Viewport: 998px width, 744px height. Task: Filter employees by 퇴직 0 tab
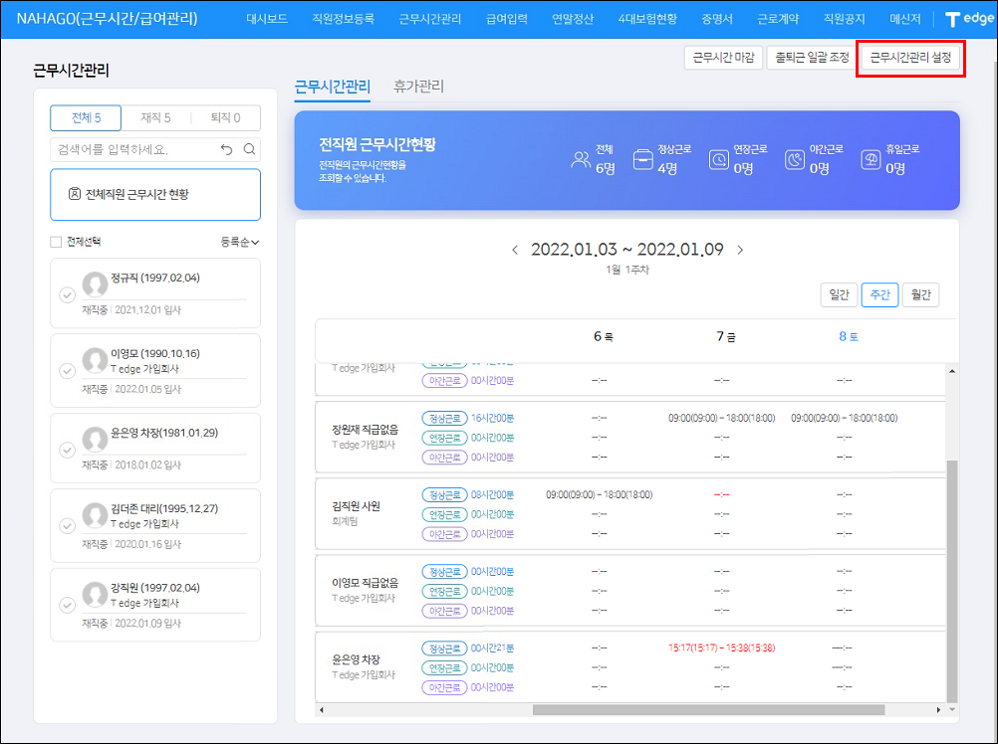click(x=225, y=118)
